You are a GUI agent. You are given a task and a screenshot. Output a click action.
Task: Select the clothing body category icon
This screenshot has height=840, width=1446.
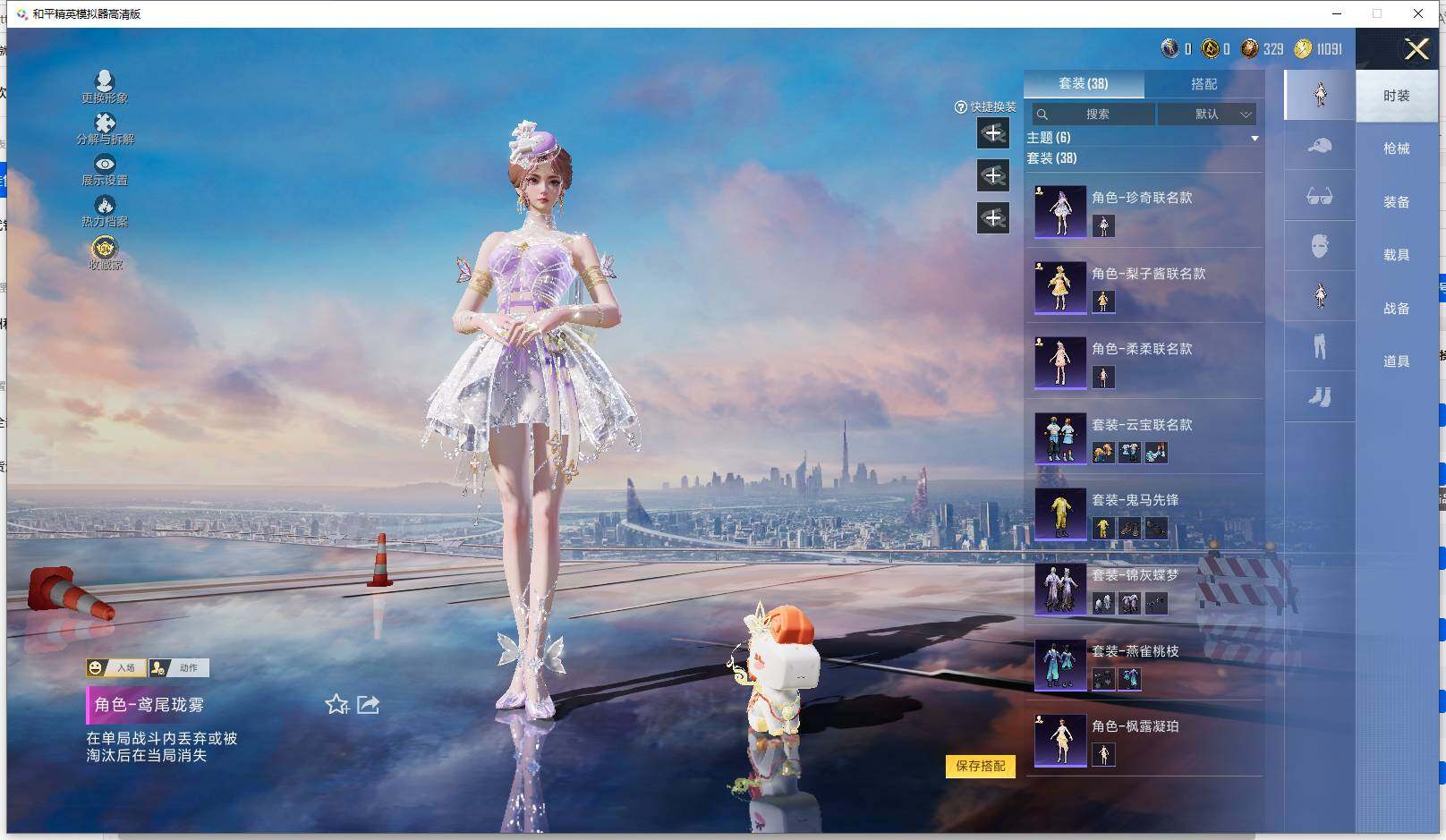(1320, 296)
